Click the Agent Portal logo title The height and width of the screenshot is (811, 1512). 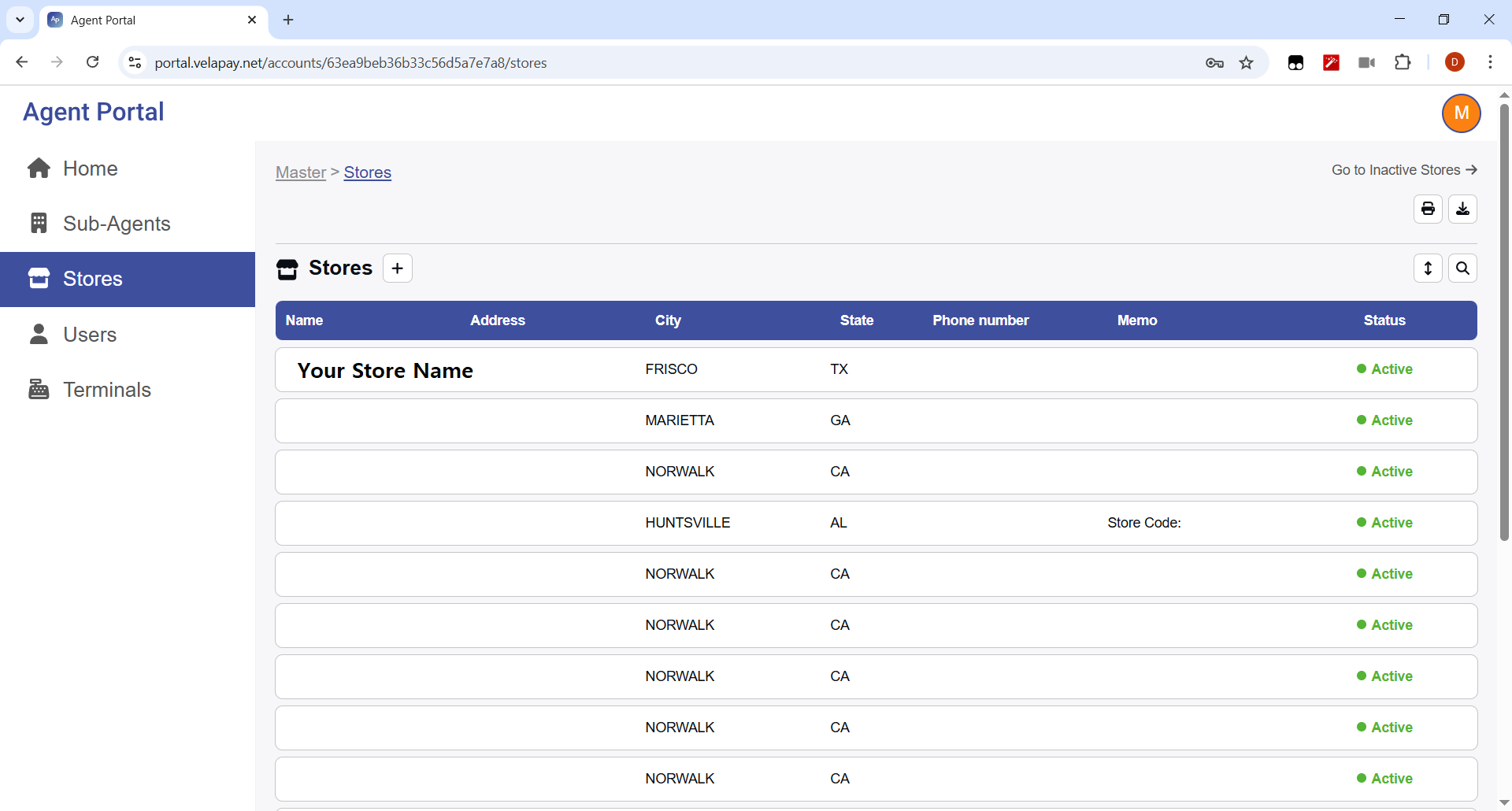94,112
